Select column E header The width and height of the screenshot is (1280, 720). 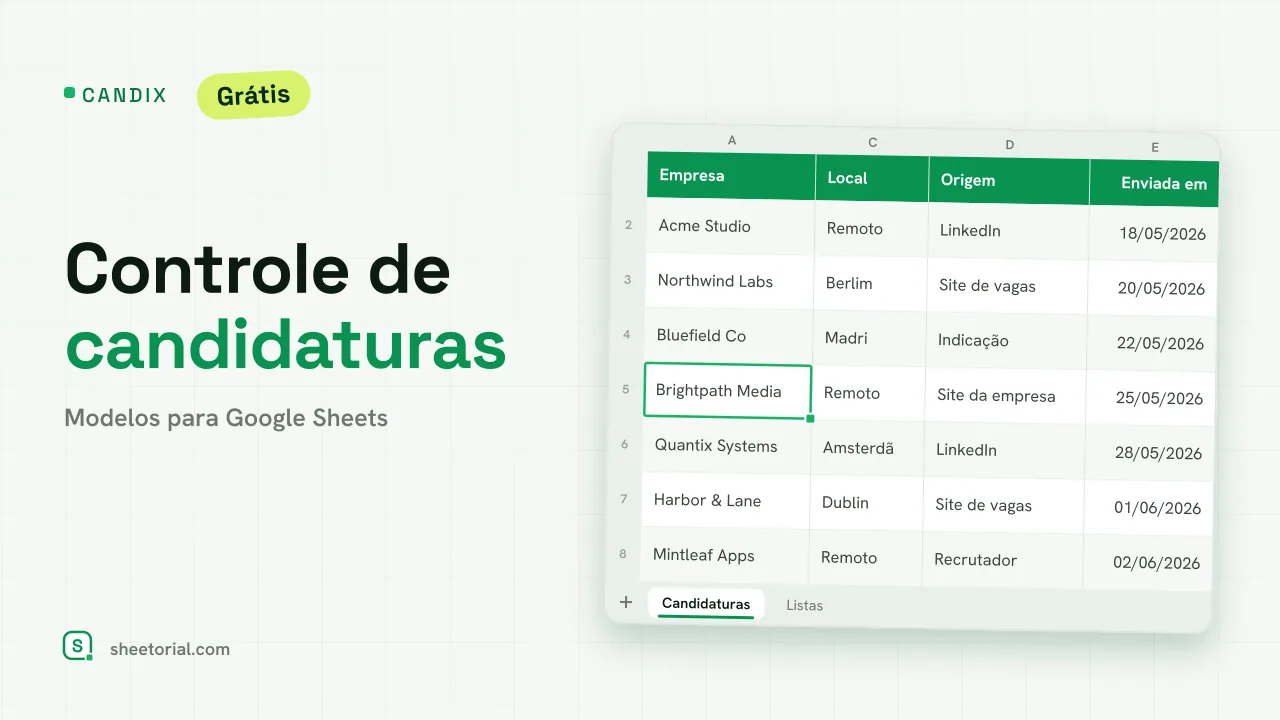point(1154,147)
